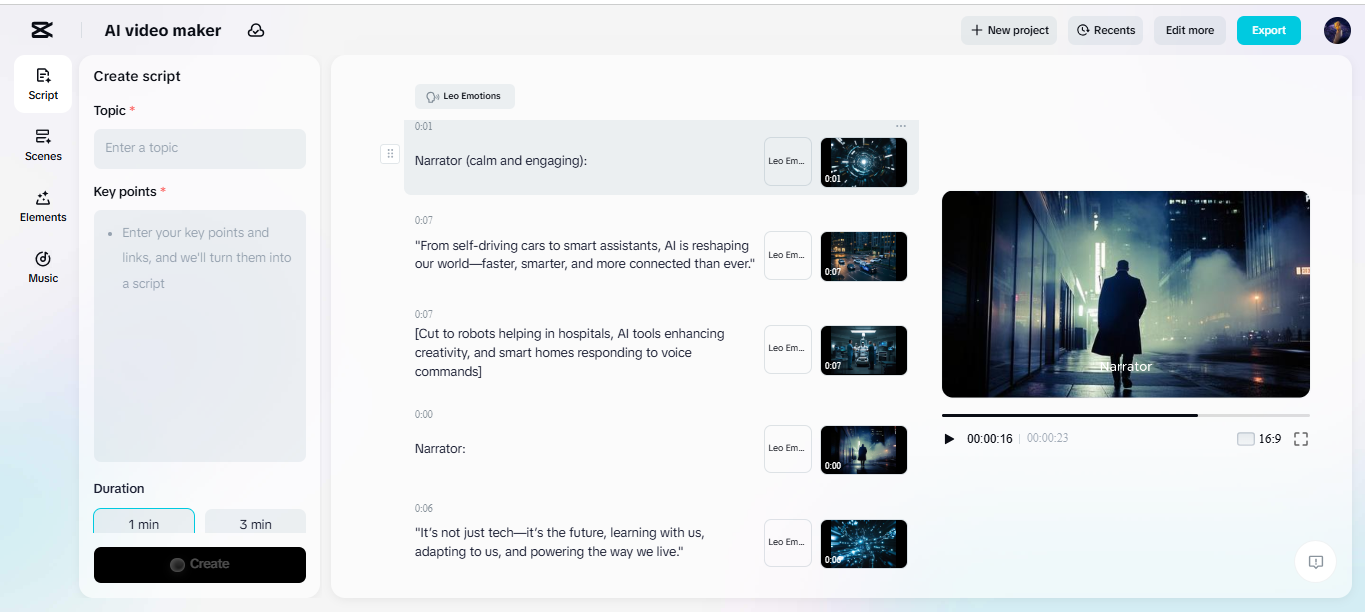The height and width of the screenshot is (612, 1365).
Task: Open the Leo Em voice selector on the first narration line
Action: [x=787, y=161]
